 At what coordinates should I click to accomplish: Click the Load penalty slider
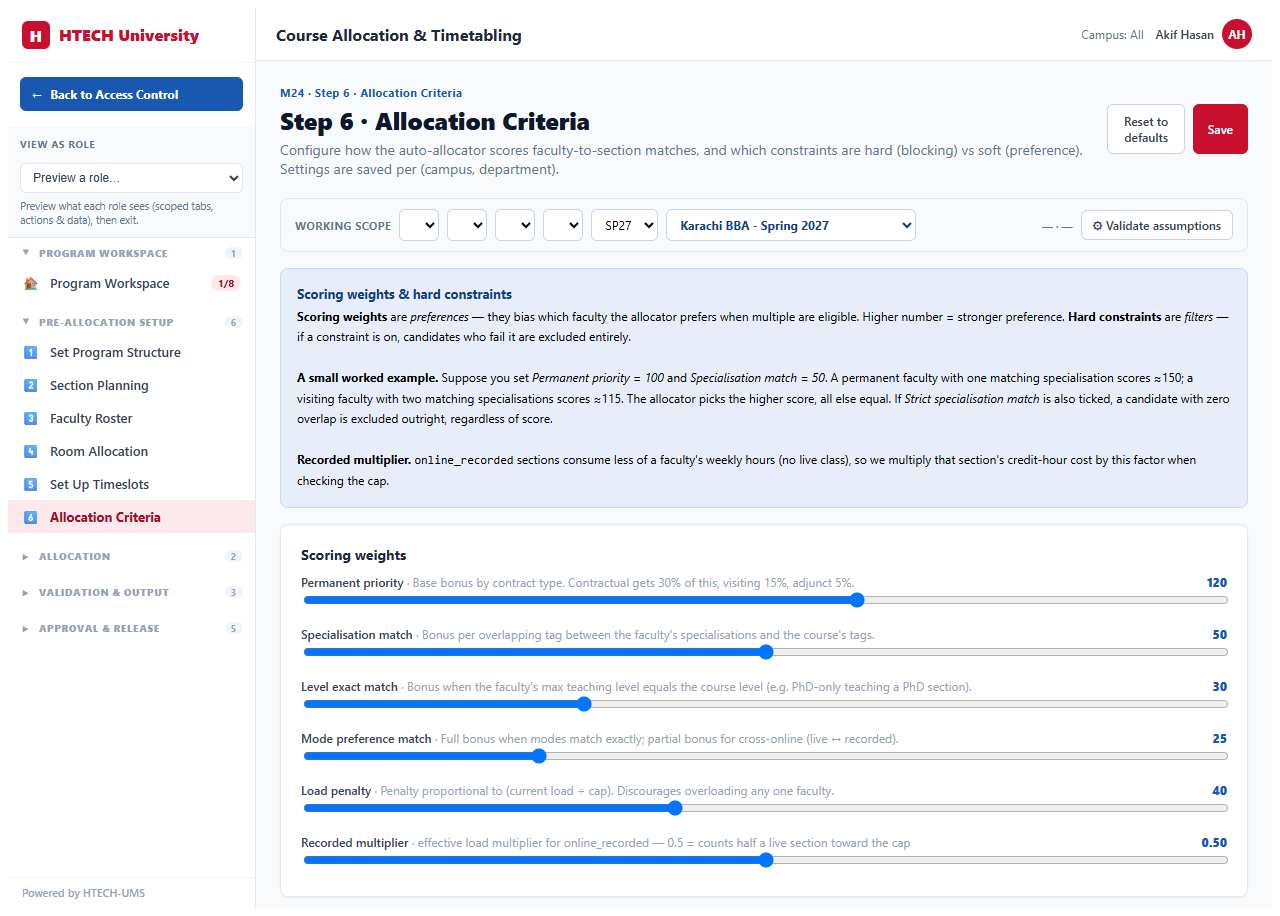tap(765, 808)
